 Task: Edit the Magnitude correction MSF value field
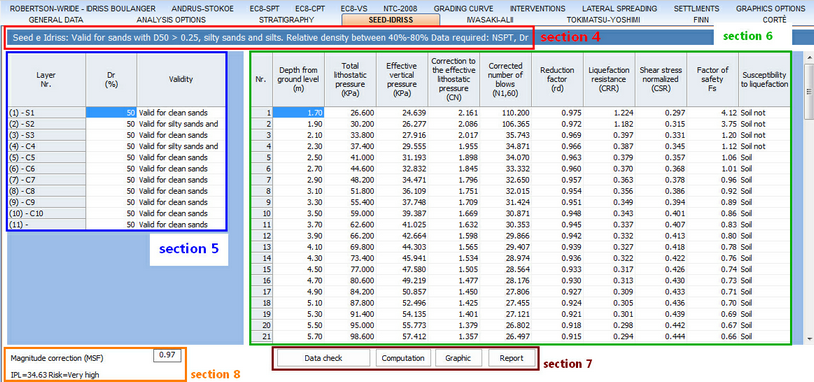click(167, 355)
